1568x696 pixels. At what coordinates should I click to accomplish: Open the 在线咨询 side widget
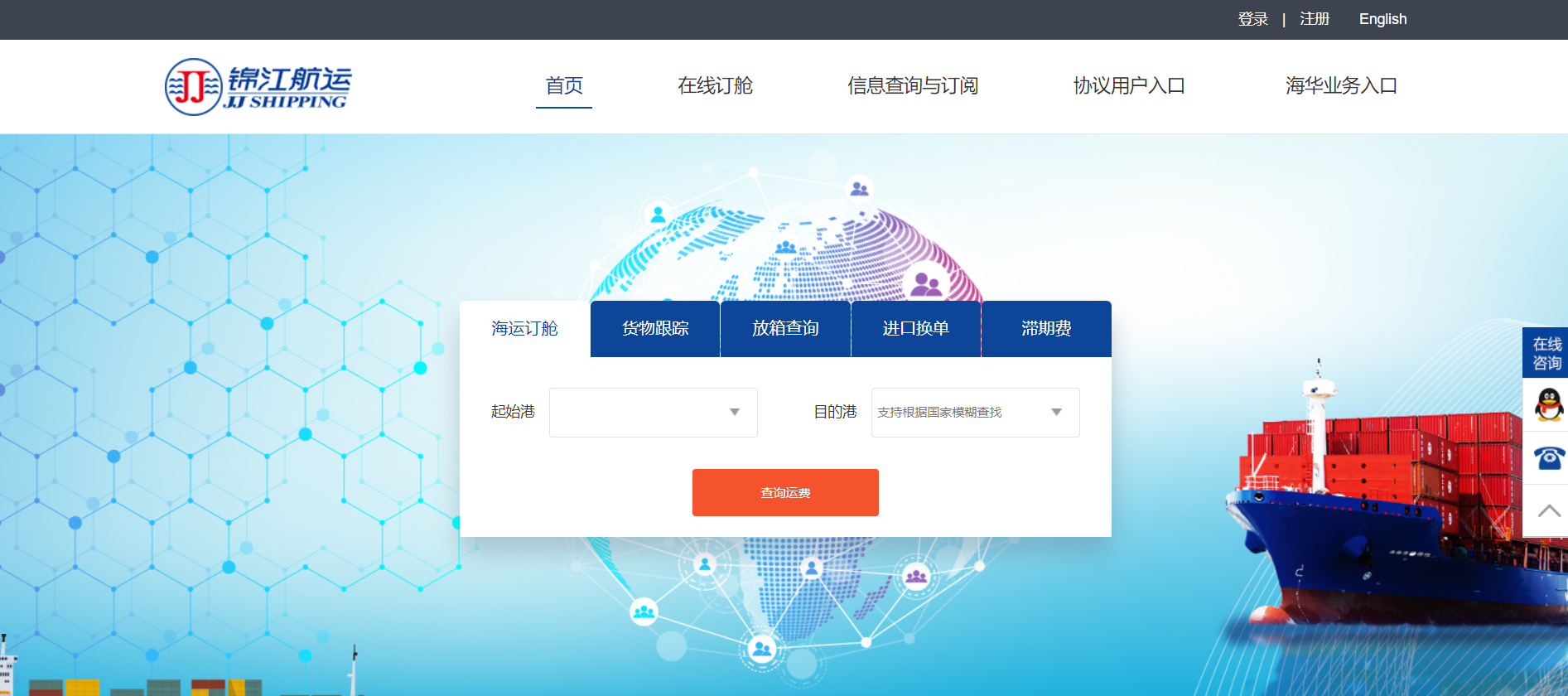(1546, 353)
